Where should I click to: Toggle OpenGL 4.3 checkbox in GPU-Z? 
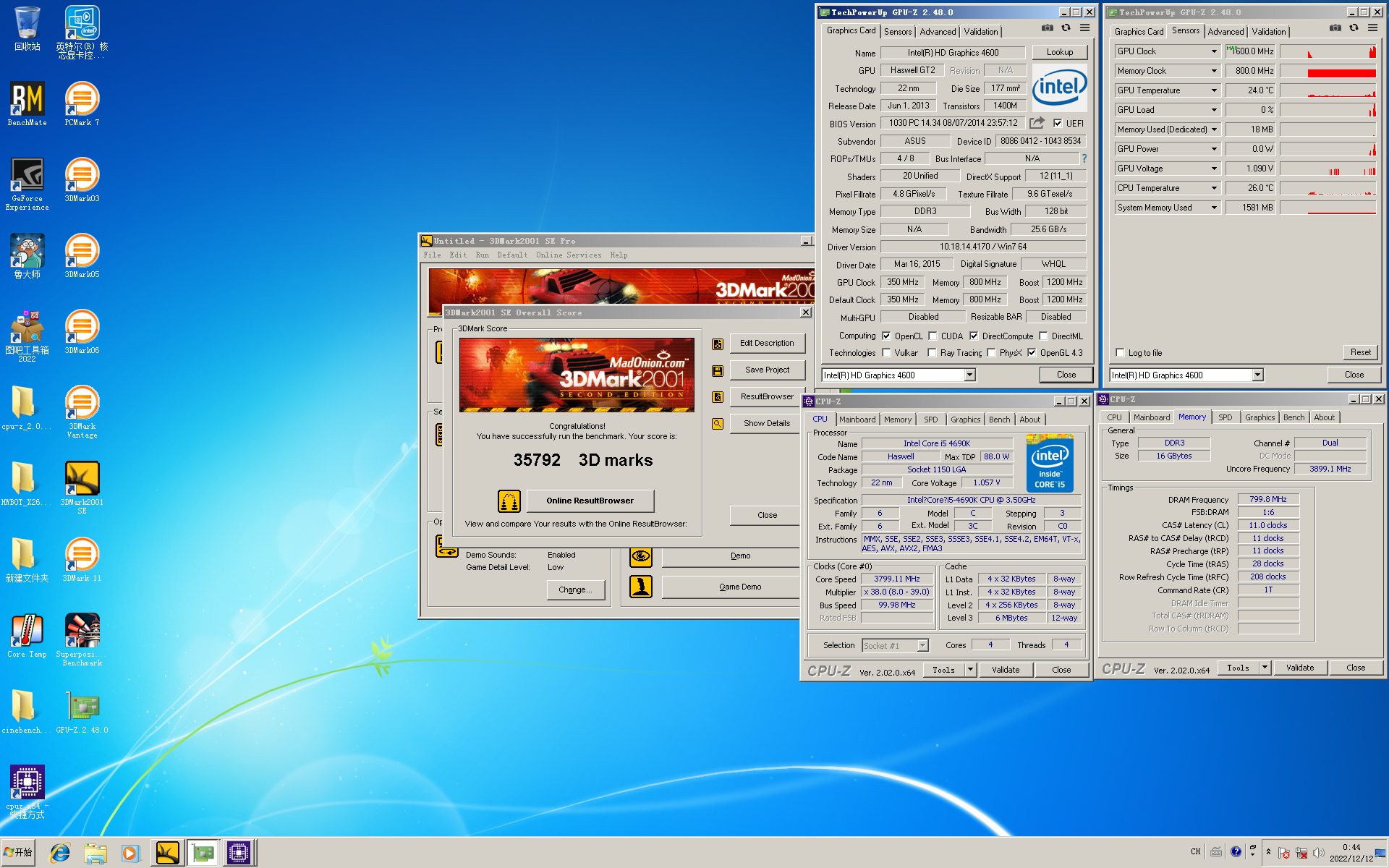point(1032,352)
